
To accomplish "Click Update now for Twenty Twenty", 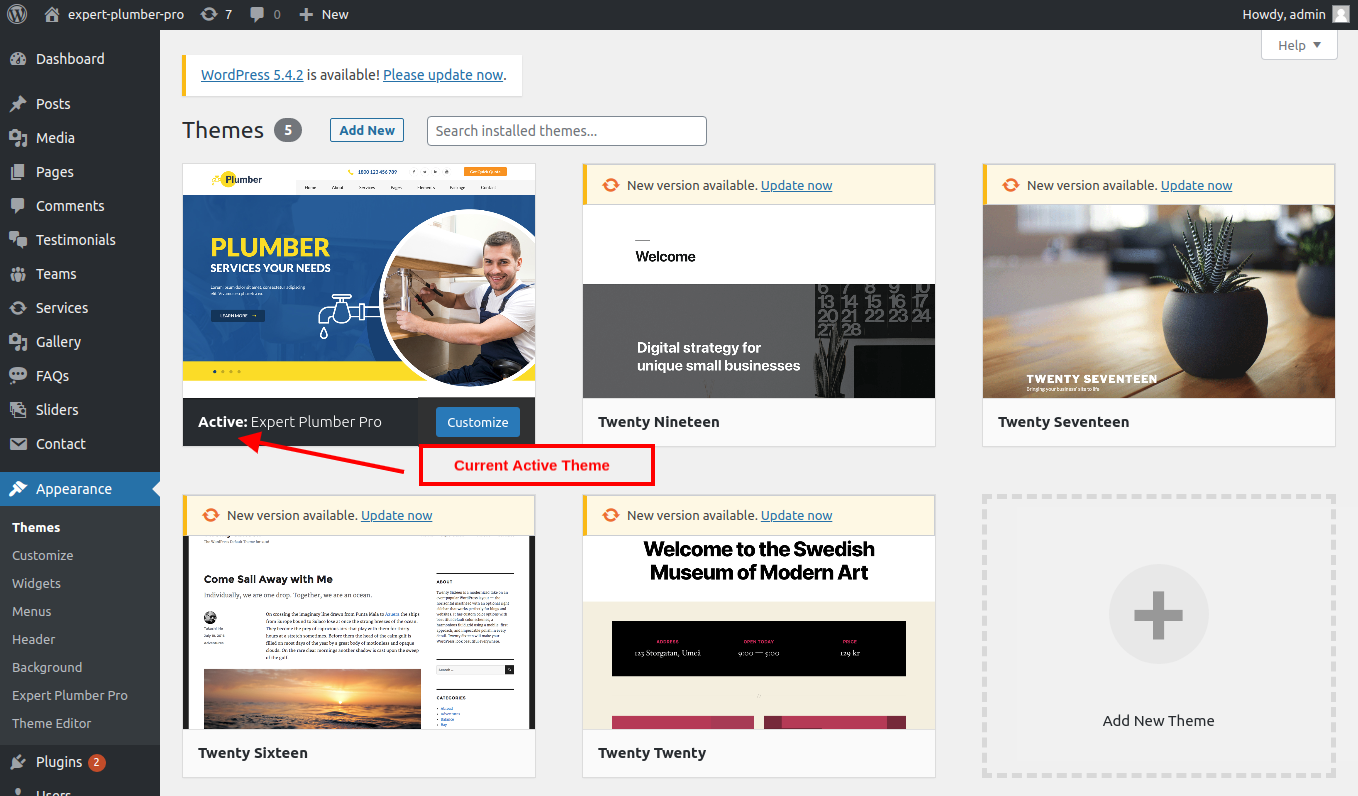I will pyautogui.click(x=797, y=515).
